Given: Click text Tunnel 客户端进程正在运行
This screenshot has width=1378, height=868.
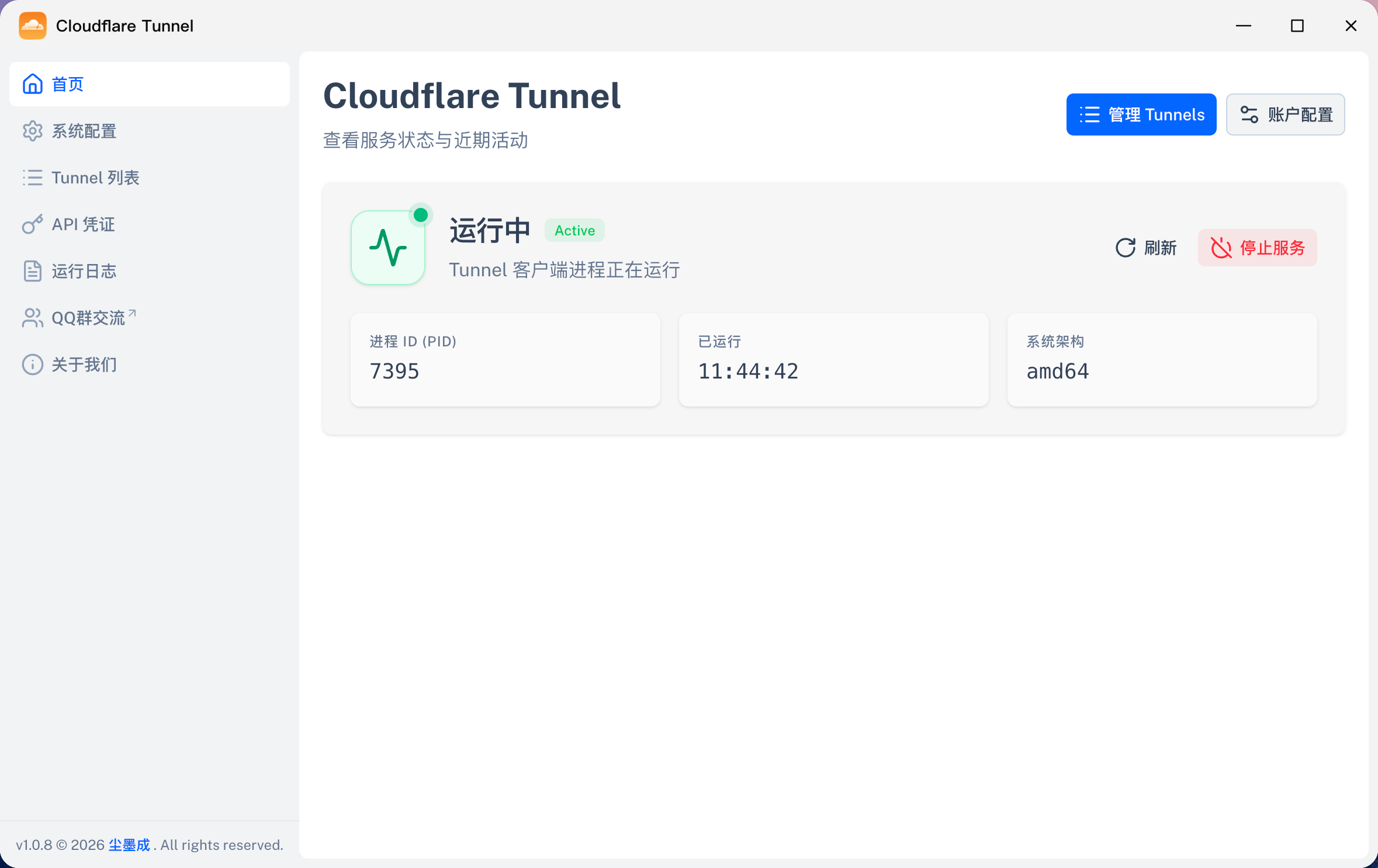Looking at the screenshot, I should (x=565, y=270).
